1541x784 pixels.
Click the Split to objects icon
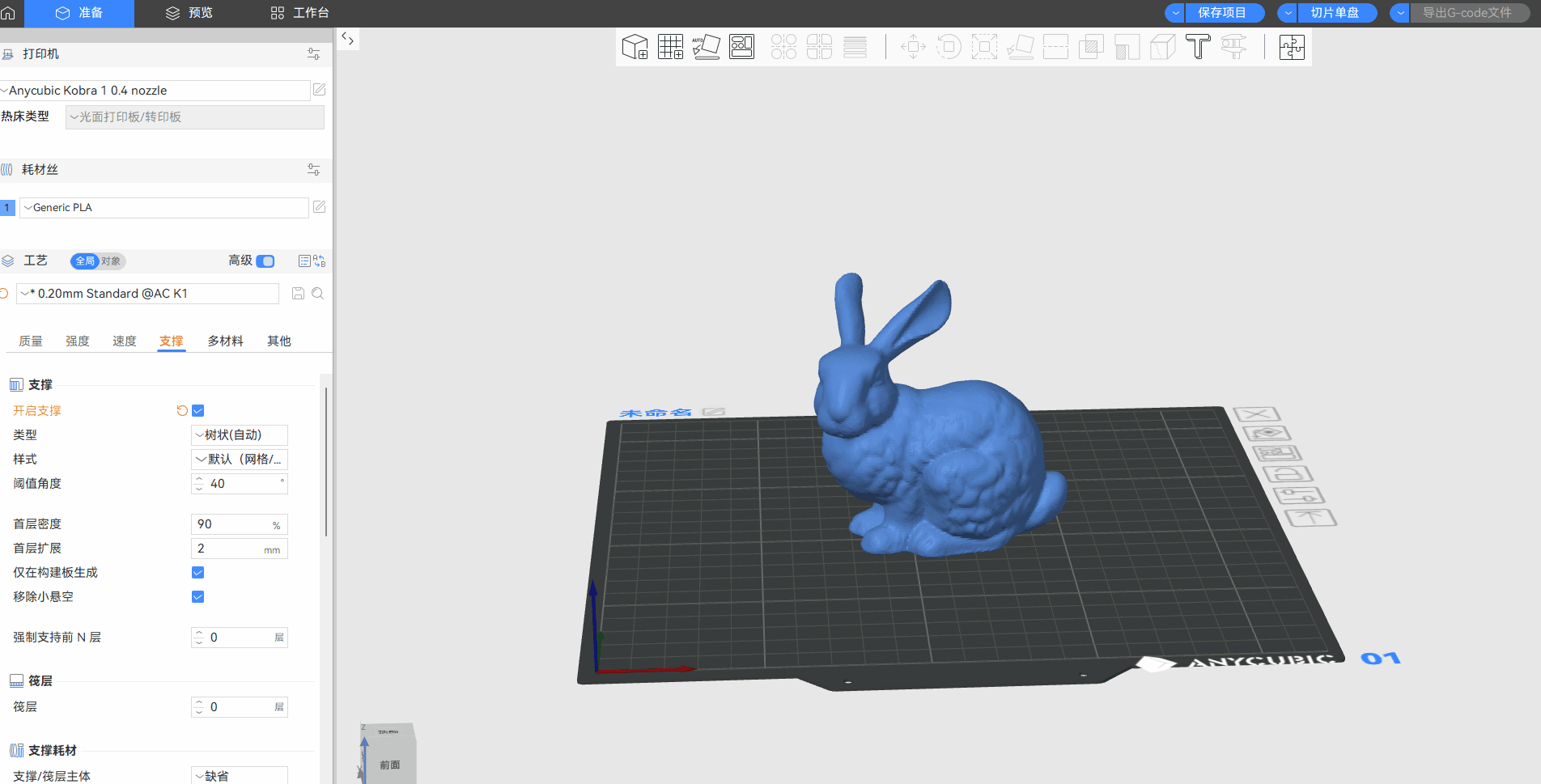click(x=783, y=47)
